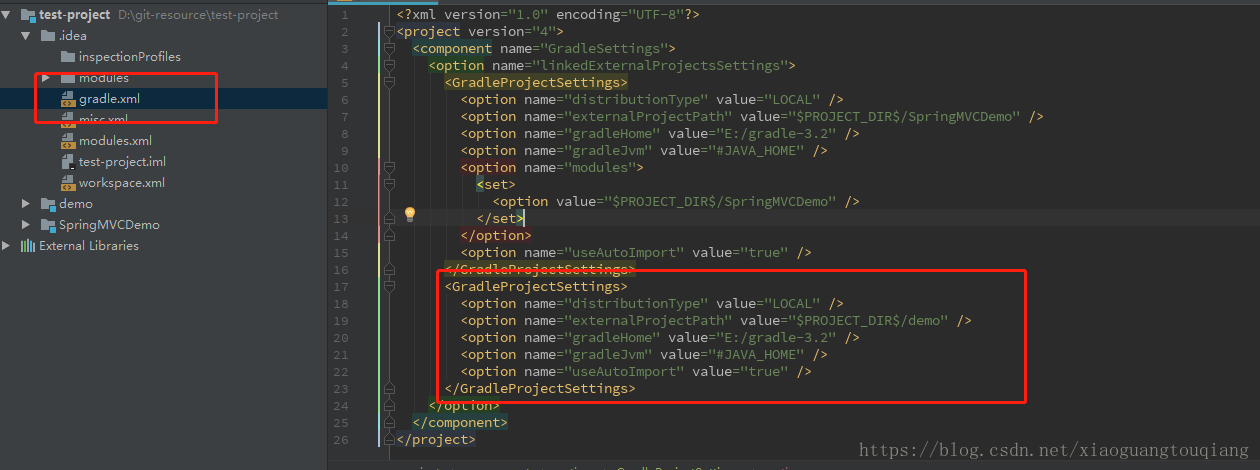This screenshot has height=470, width=1260.
Task: Expand the demo module arrow
Action: click(26, 204)
